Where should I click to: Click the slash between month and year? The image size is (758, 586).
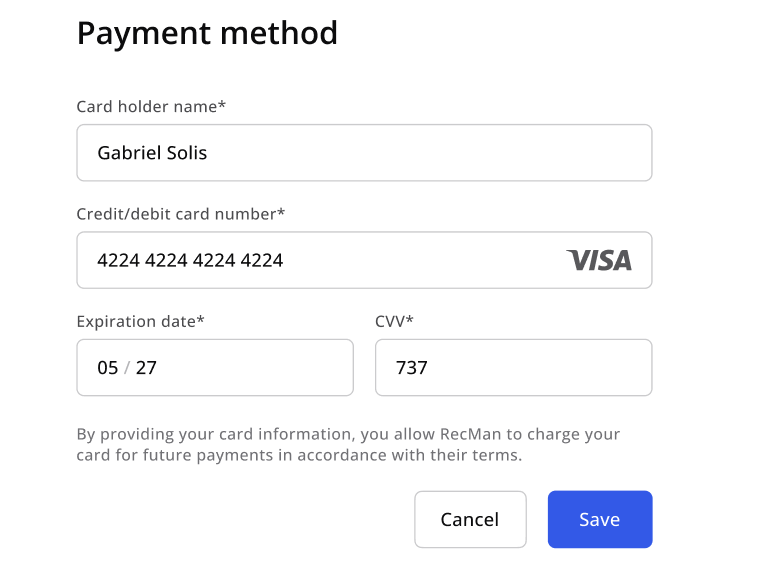(127, 367)
